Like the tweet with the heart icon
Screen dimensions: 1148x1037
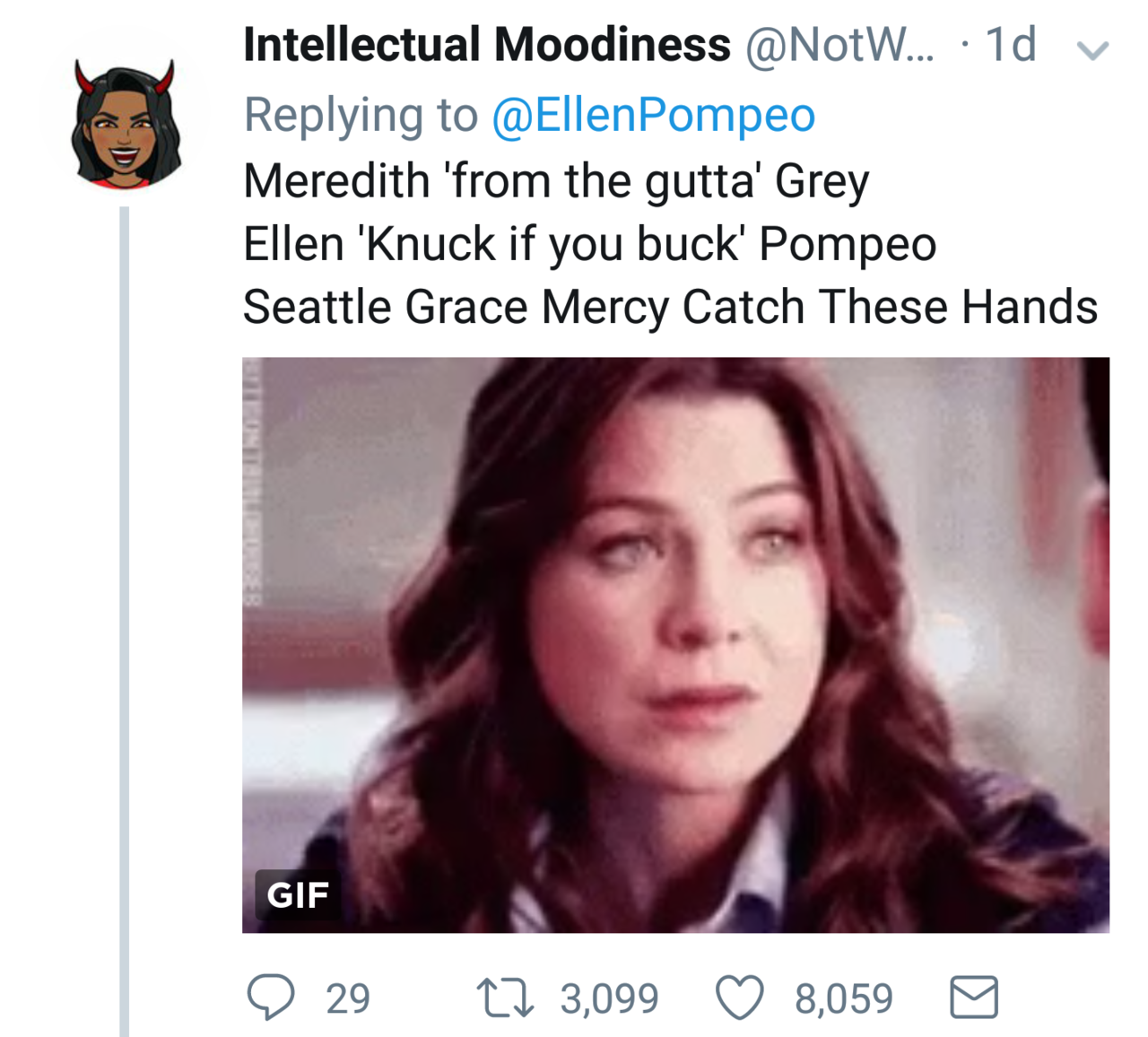(739, 998)
